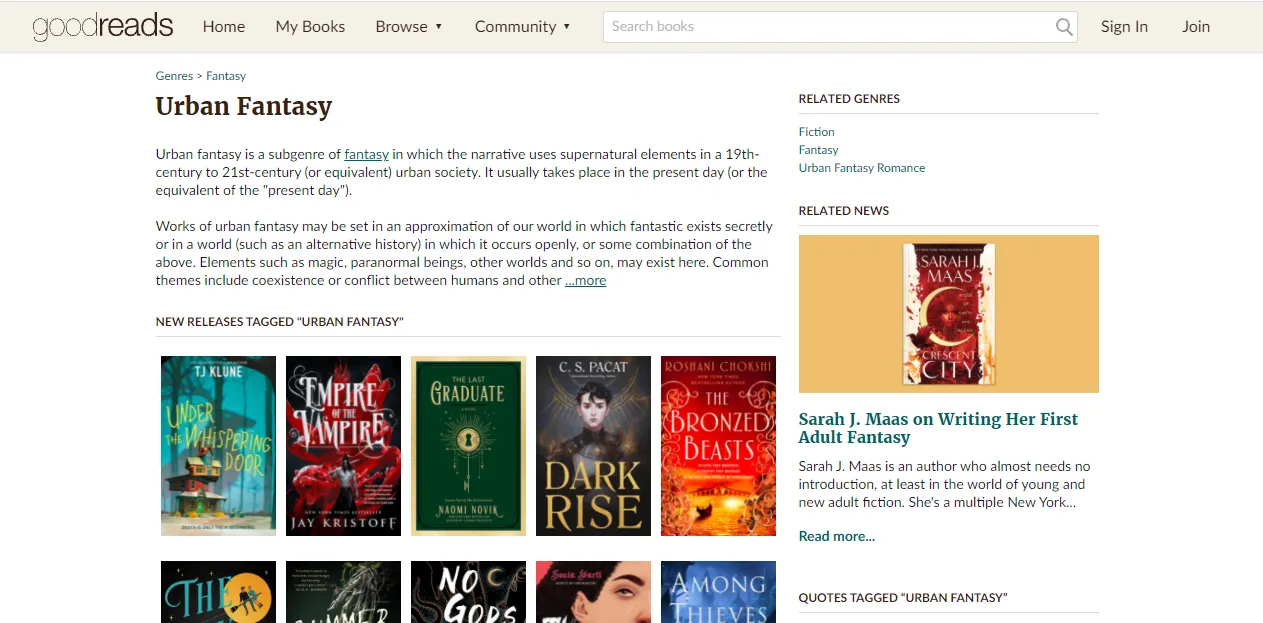This screenshot has height=623, width=1263.
Task: Open Under the Whispering Door book cover
Action: tap(218, 446)
